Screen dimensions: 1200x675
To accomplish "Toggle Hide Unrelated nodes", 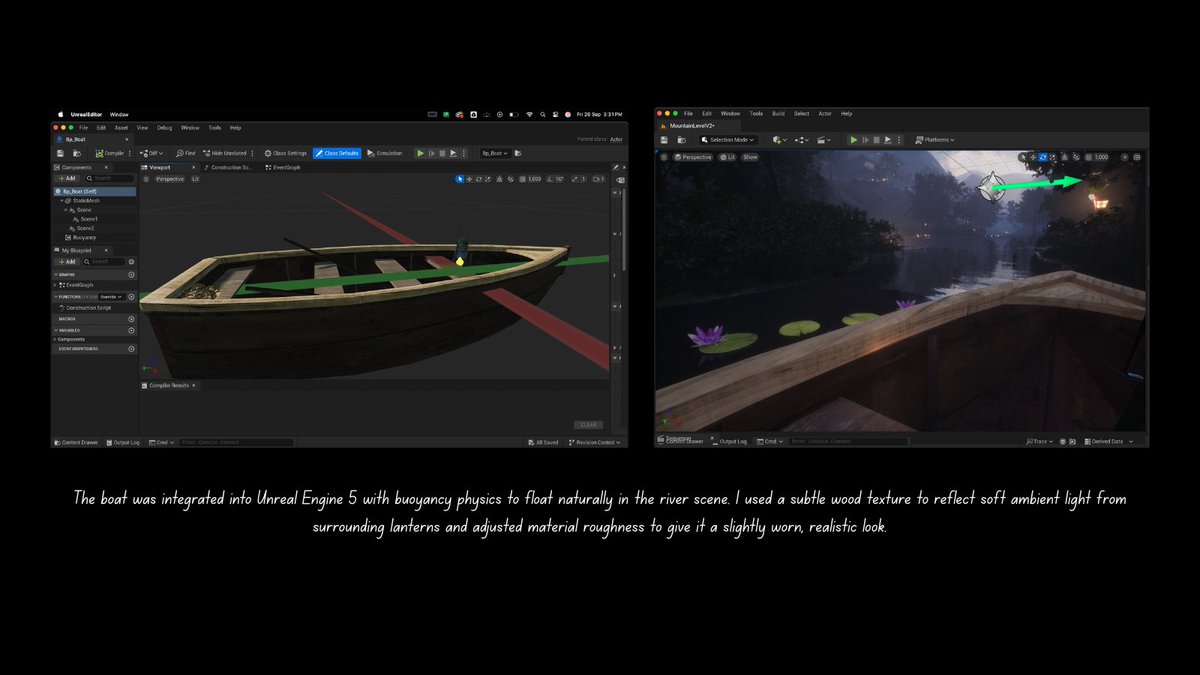I will tap(224, 153).
